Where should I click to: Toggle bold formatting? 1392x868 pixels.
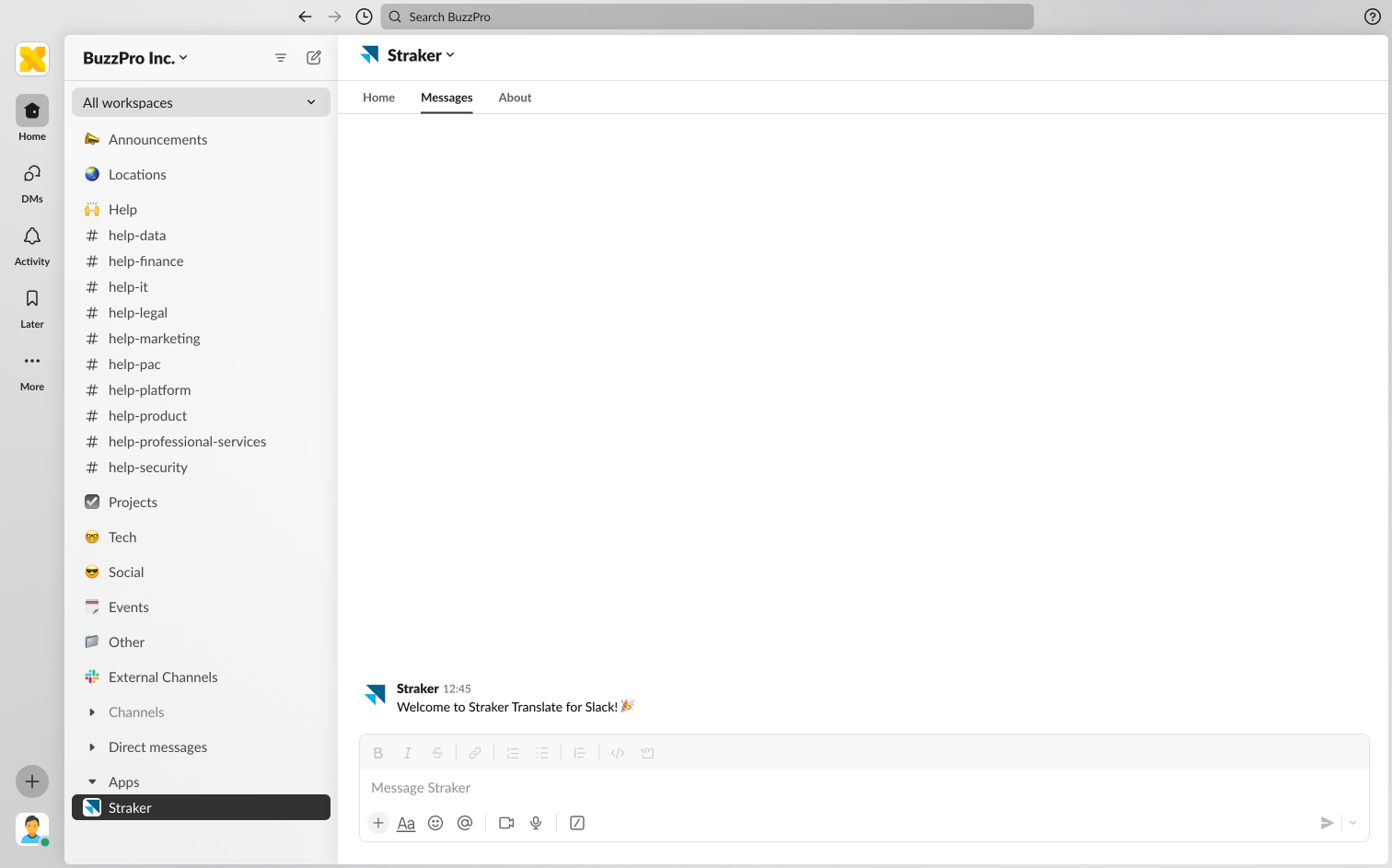click(x=378, y=753)
